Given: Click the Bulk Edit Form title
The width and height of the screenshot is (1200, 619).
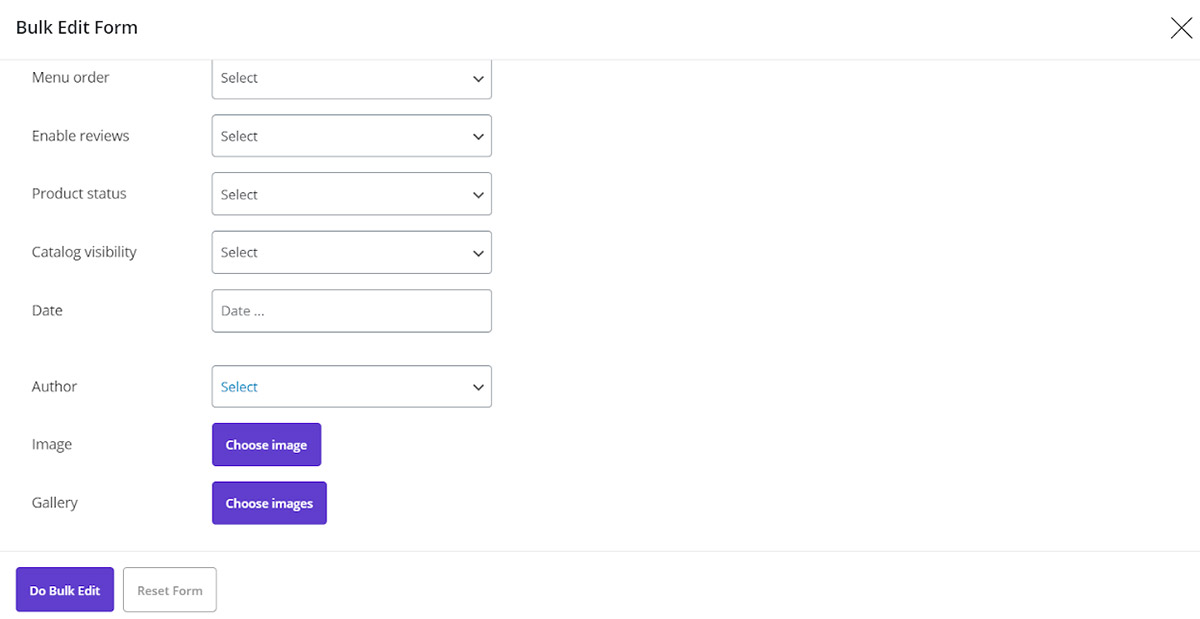Looking at the screenshot, I should click(x=77, y=28).
